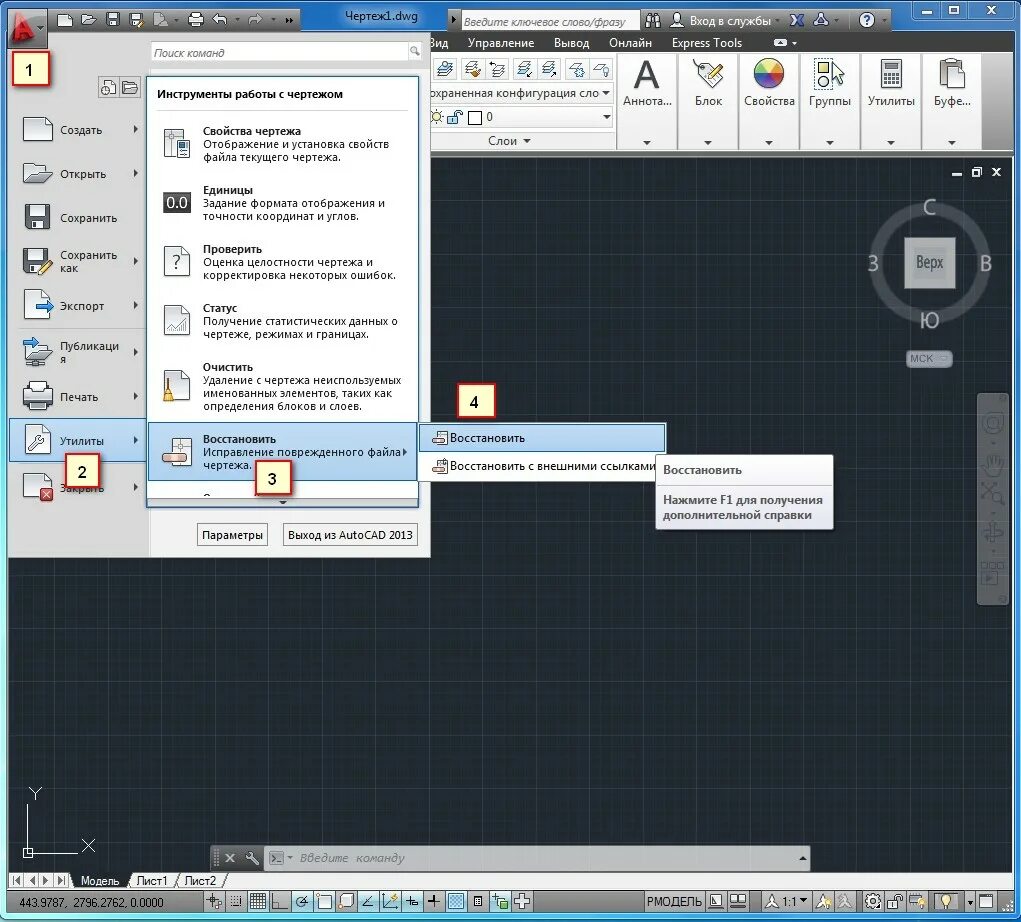Open annotation scale 1:1 dropdown
1021x922 pixels.
pos(787,902)
